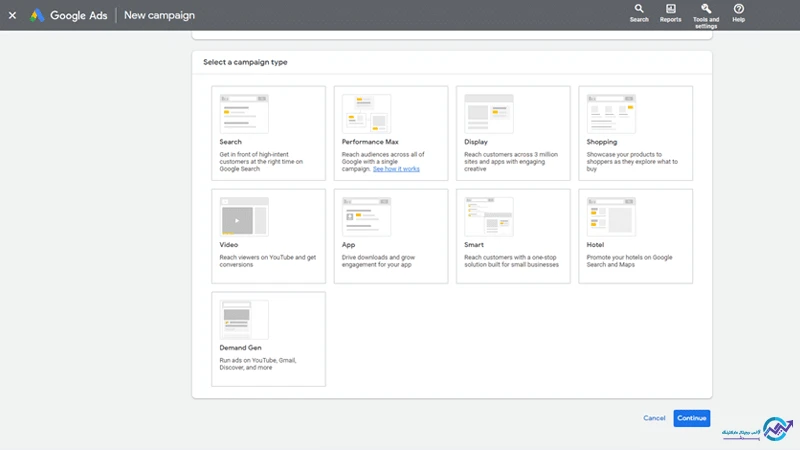The image size is (800, 450).
Task: Click the Cancel link
Action: pyautogui.click(x=654, y=418)
